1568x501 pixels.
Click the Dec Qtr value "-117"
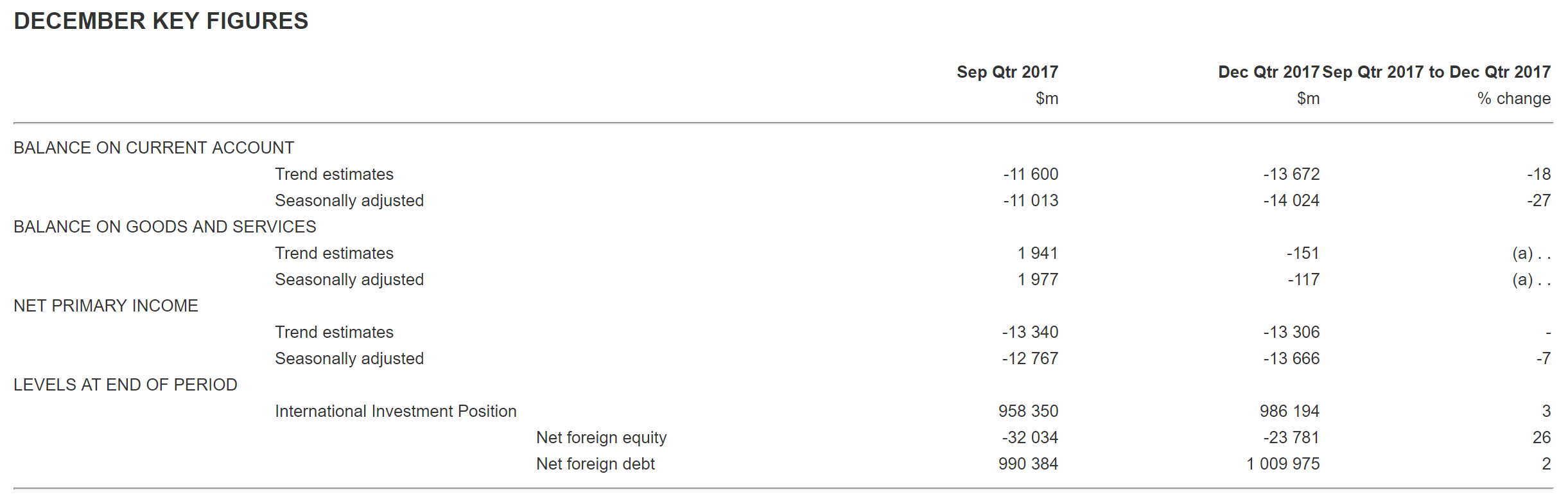tap(1303, 279)
